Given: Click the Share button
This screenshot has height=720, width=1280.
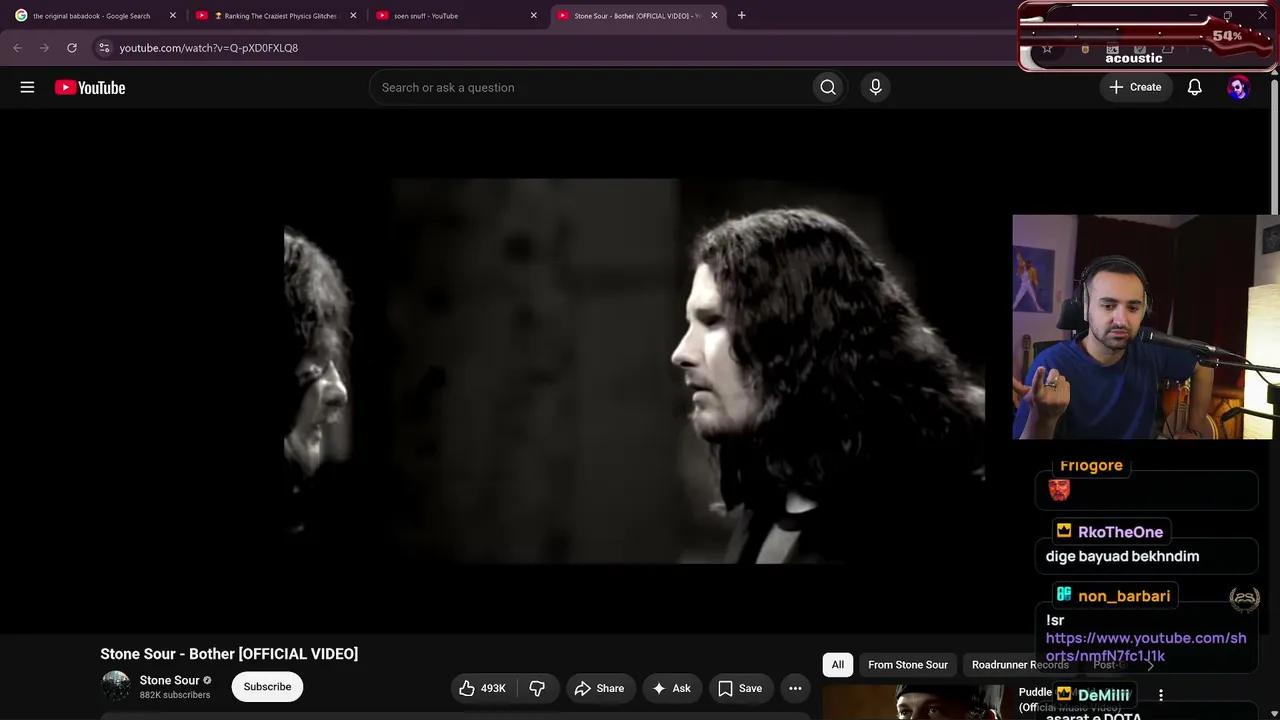Looking at the screenshot, I should click(x=599, y=688).
